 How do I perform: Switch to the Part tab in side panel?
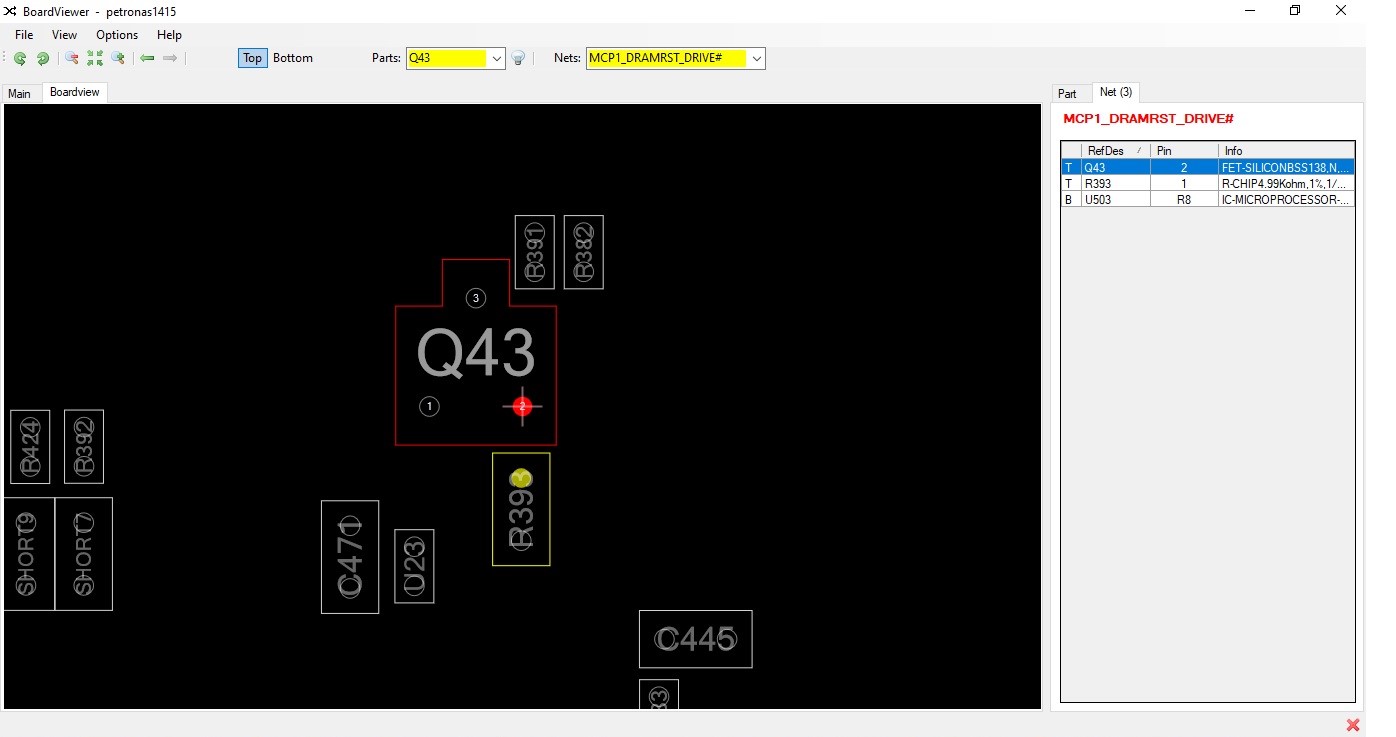click(x=1068, y=93)
